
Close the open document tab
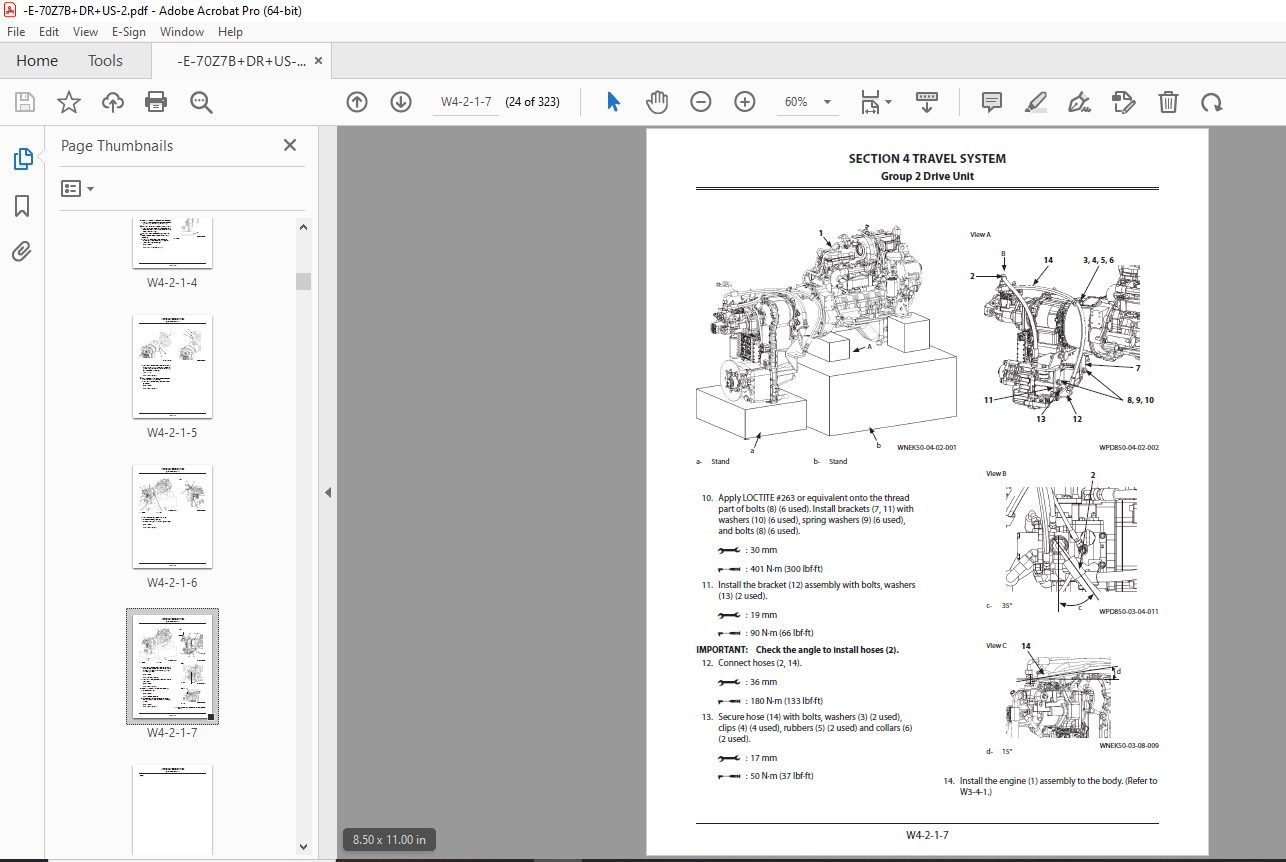pyautogui.click(x=319, y=61)
